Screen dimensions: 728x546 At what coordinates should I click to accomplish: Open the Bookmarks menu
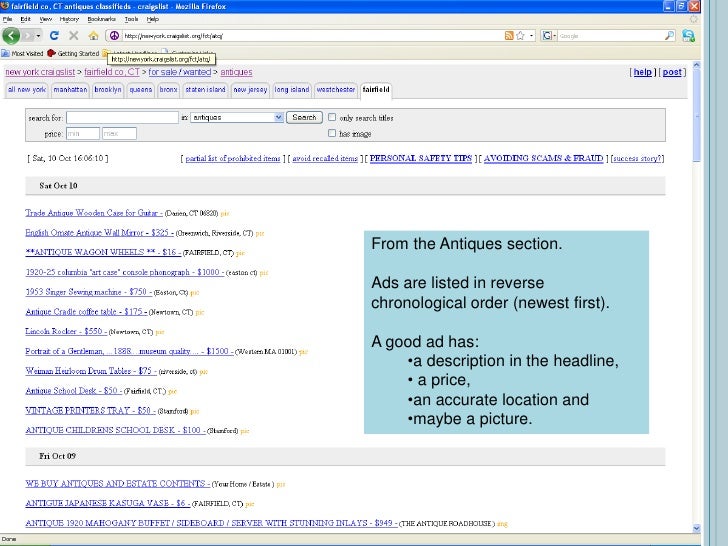click(102, 19)
